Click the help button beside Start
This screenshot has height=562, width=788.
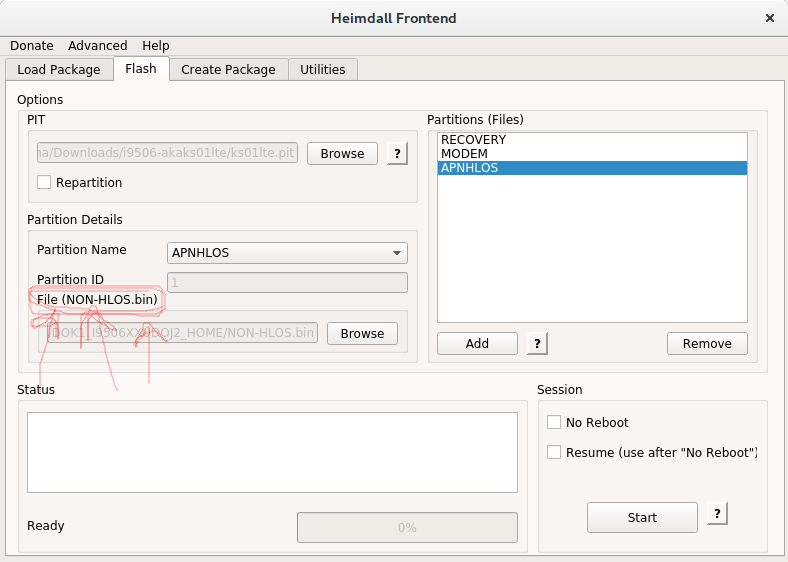(x=717, y=514)
